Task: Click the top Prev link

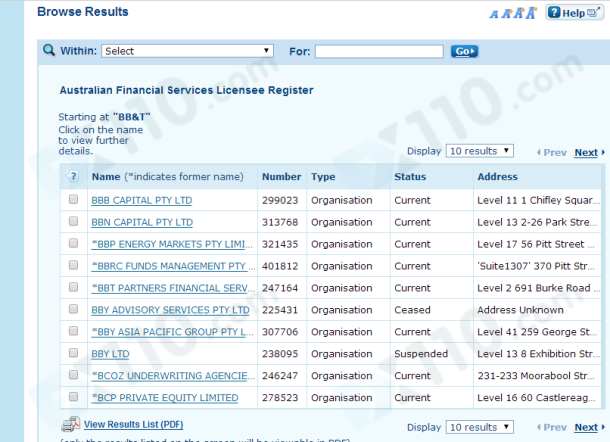Action: coord(555,153)
